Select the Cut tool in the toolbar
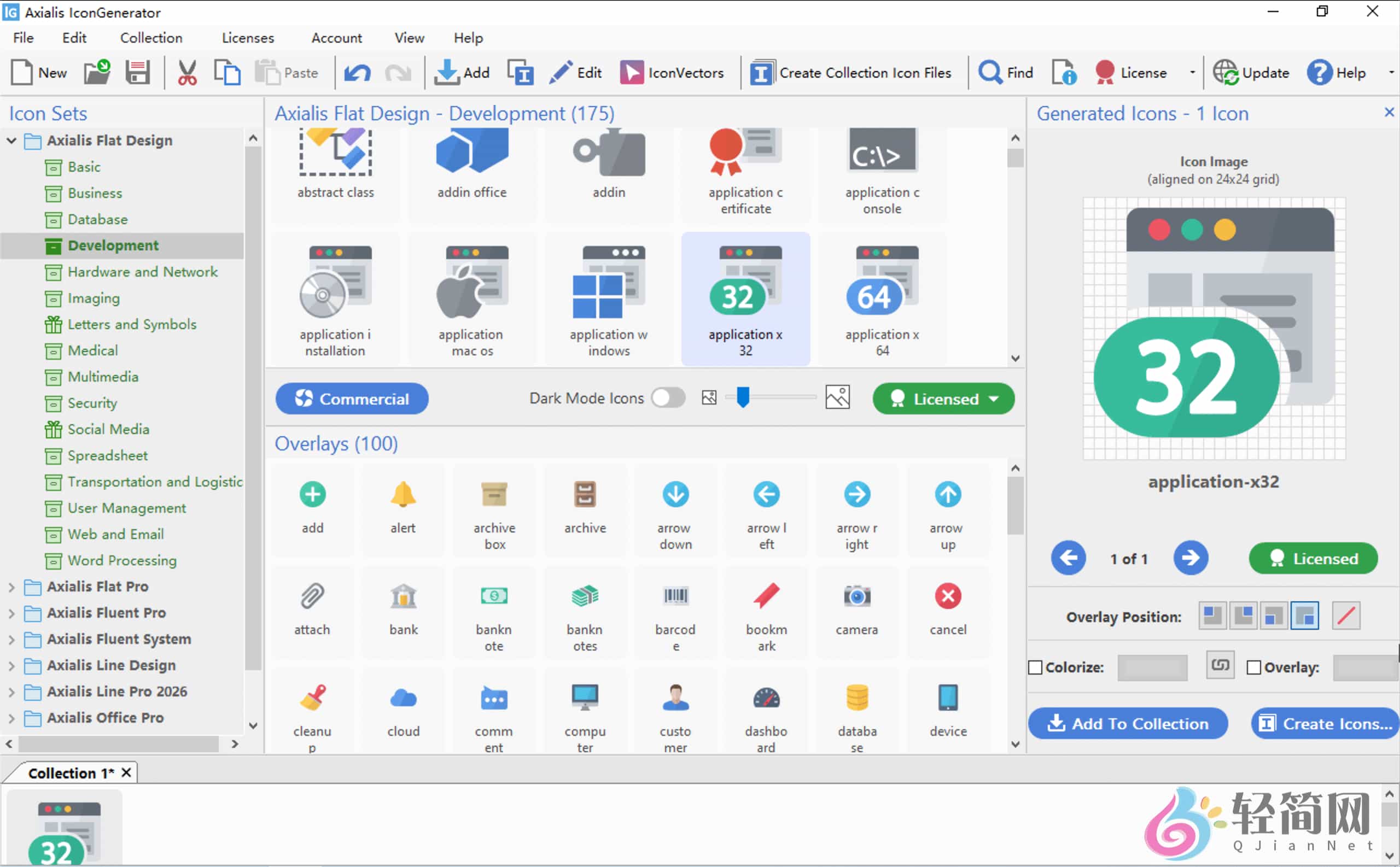Screen dimensions: 1400x867 point(186,72)
